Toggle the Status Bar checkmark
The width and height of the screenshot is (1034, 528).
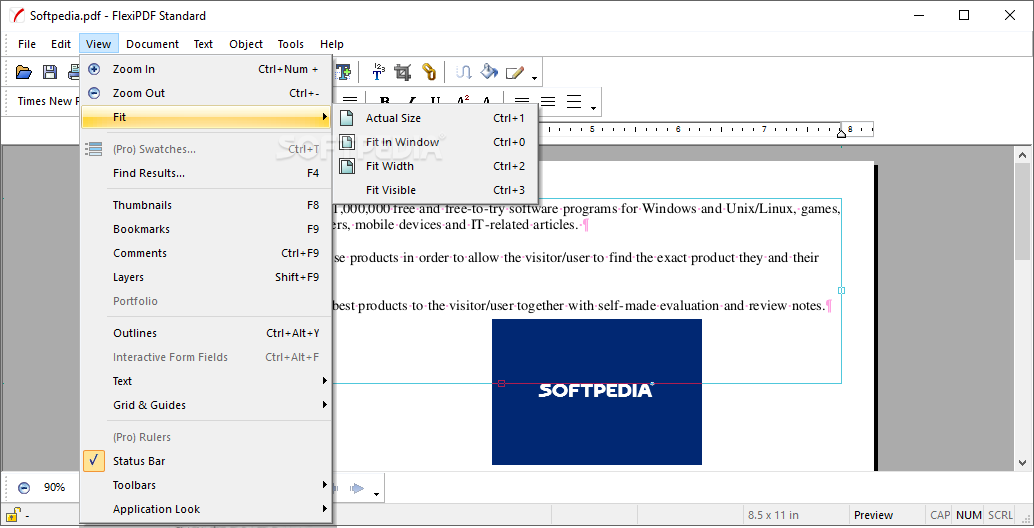click(94, 461)
